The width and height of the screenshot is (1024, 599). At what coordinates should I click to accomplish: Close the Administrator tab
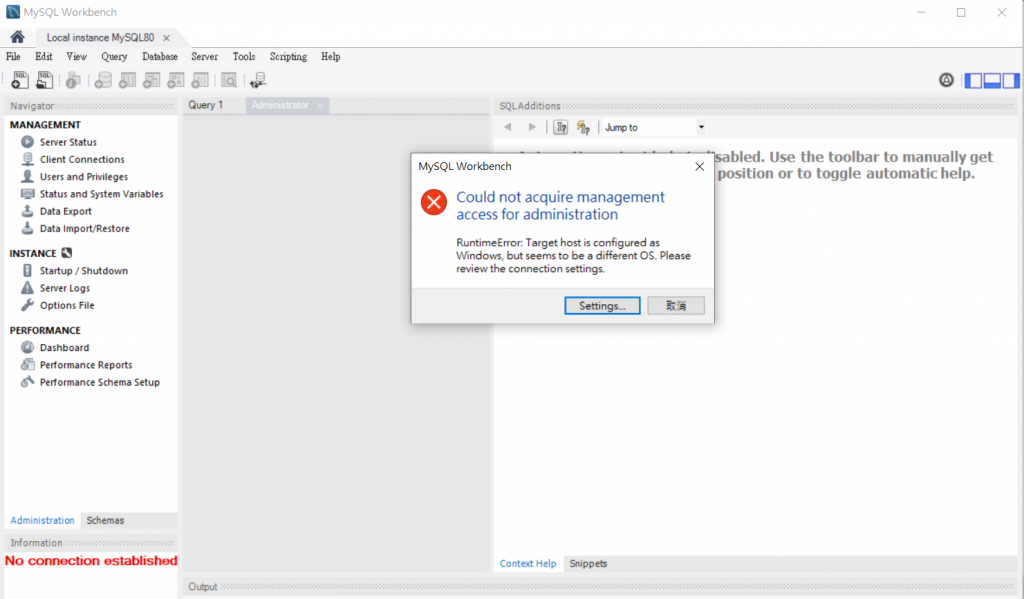[320, 106]
